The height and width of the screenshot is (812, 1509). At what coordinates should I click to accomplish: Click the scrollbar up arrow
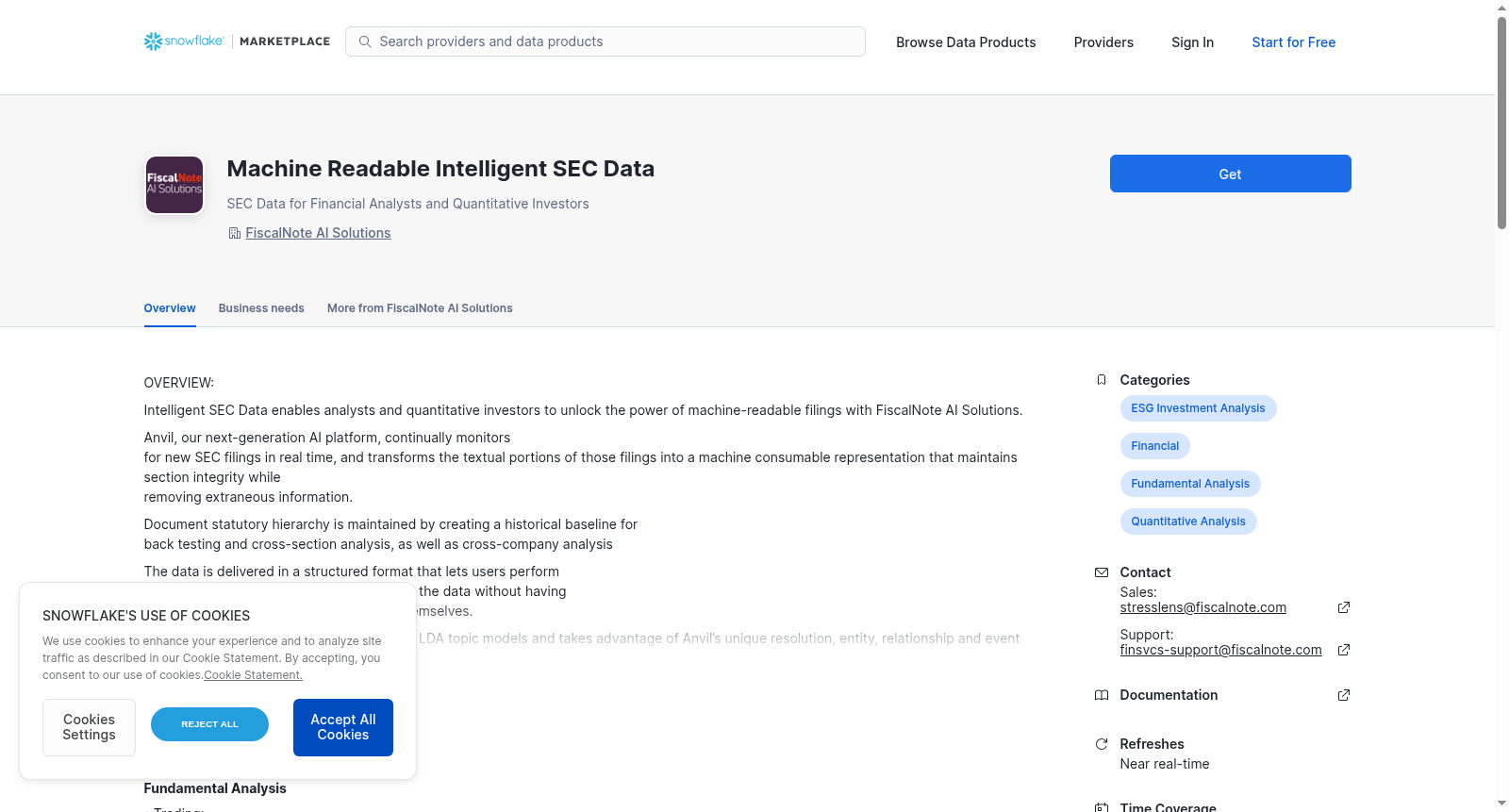click(1501, 8)
